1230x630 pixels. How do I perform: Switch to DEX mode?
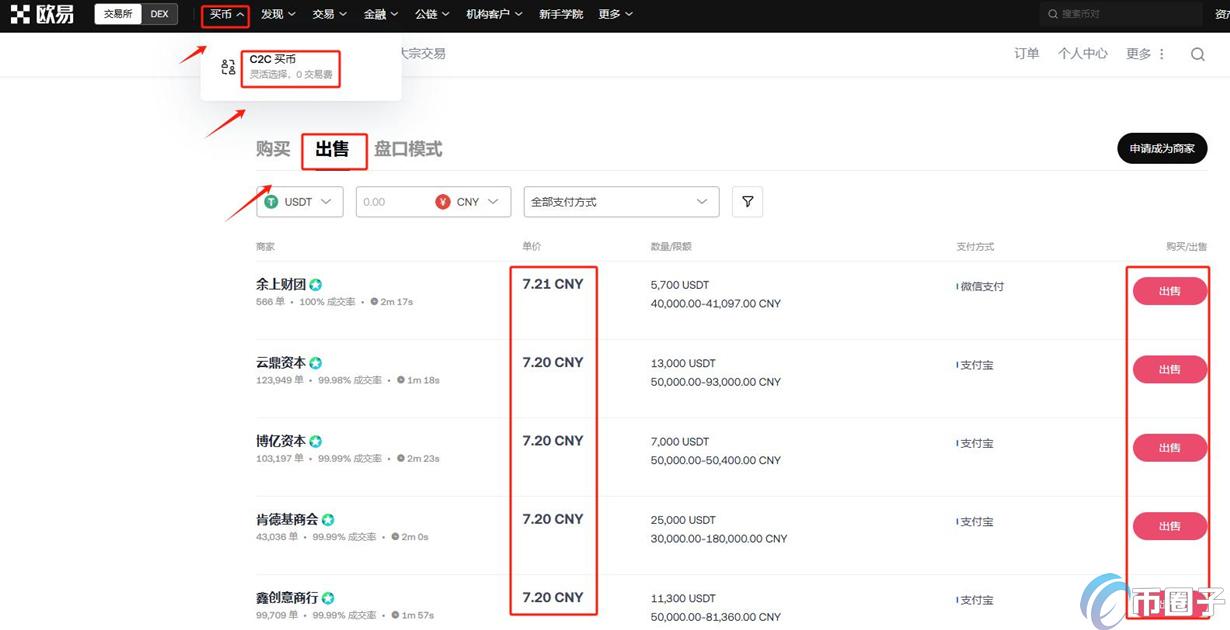coord(159,14)
